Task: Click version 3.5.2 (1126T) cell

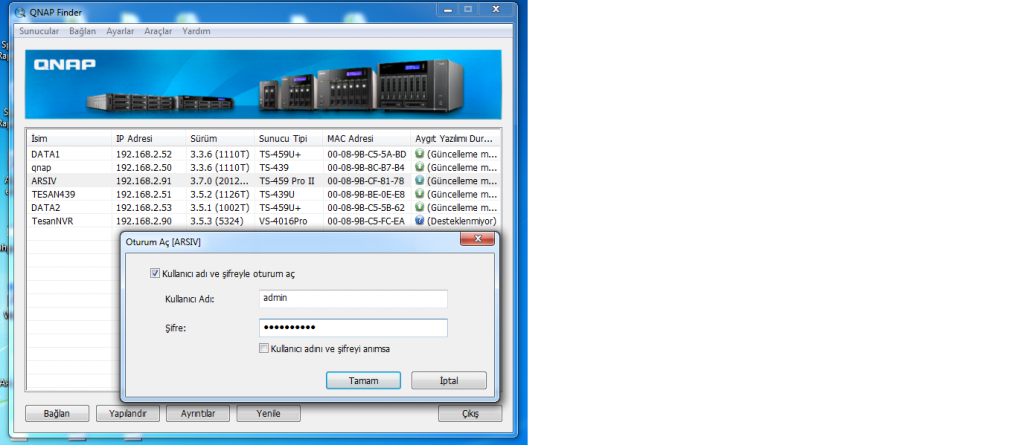Action: [x=219, y=194]
